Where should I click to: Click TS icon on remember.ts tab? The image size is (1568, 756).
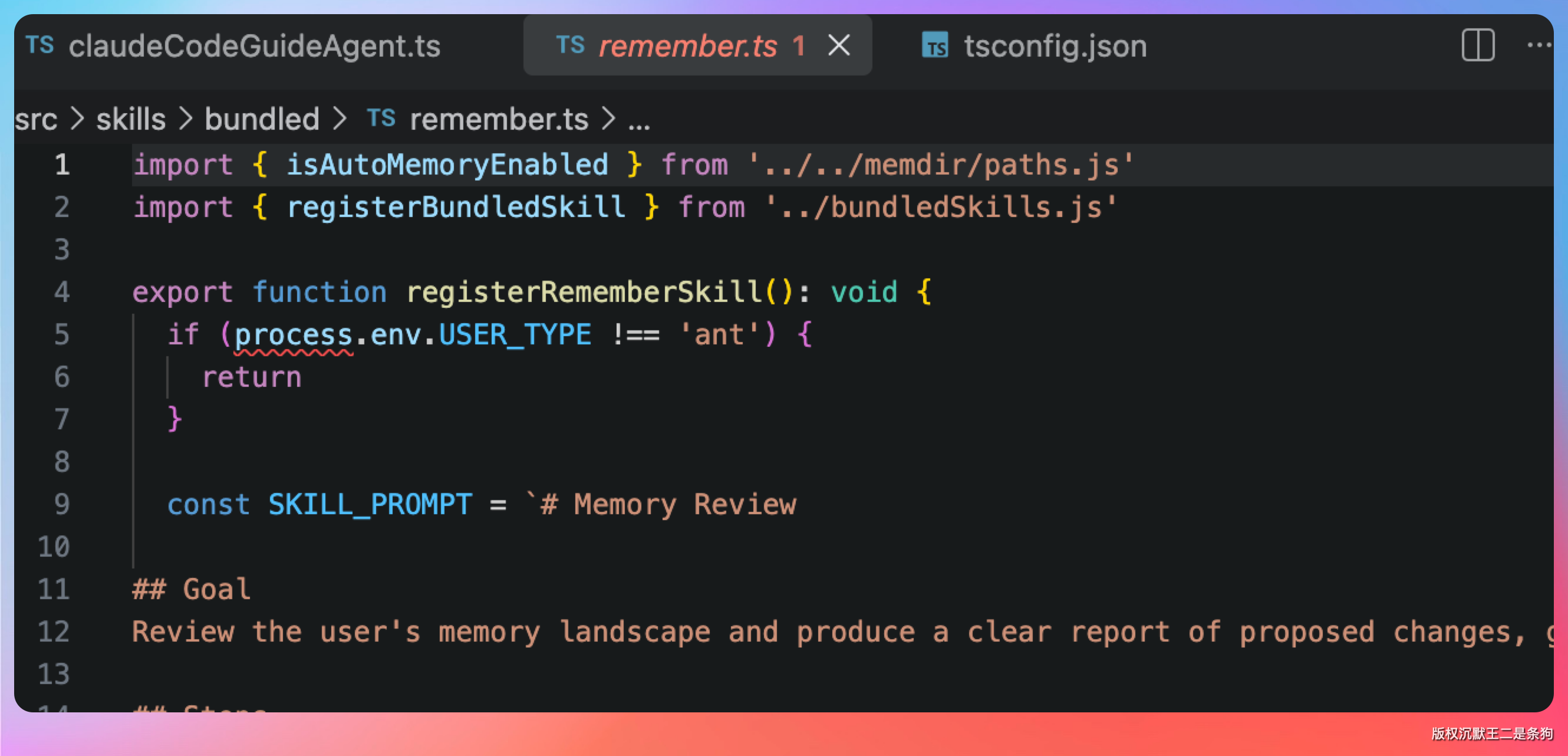tap(570, 45)
